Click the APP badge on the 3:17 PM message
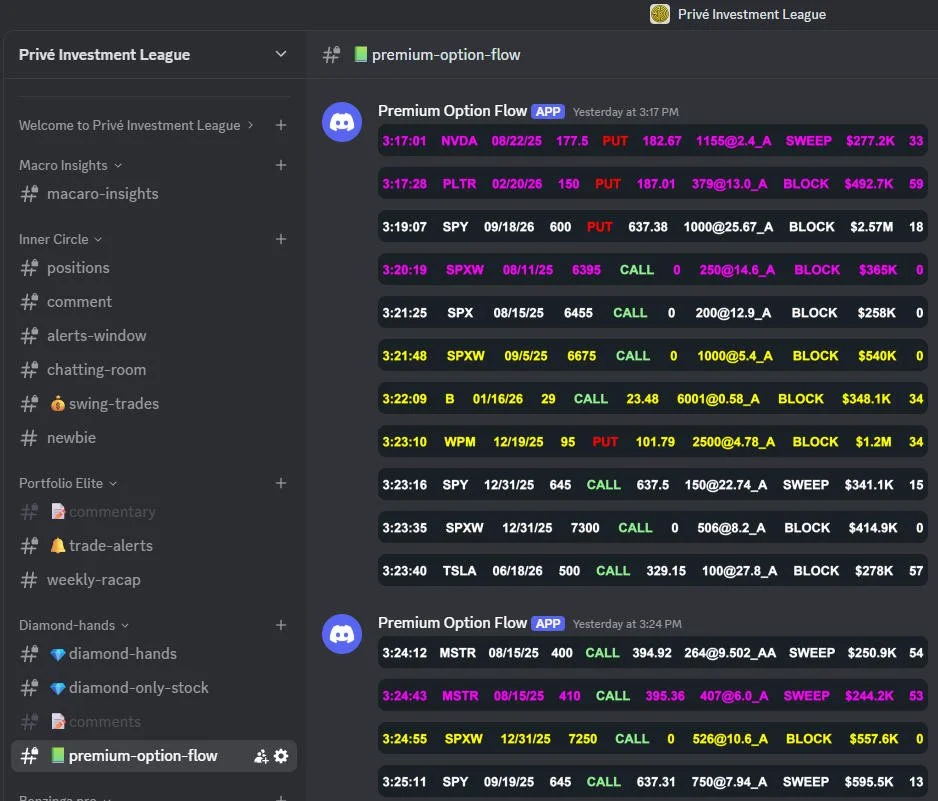Image resolution: width=938 pixels, height=801 pixels. point(548,112)
